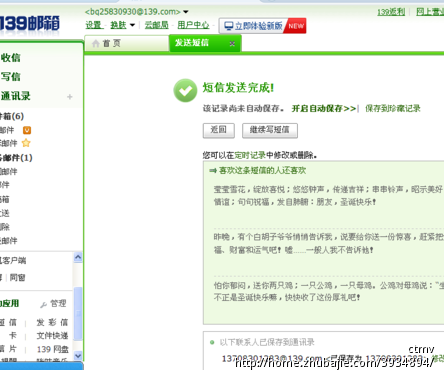Select the 怕你郁闷，送你两只鸡 message
Image resolution: width=444 pixels, height=370 pixels.
328,291
